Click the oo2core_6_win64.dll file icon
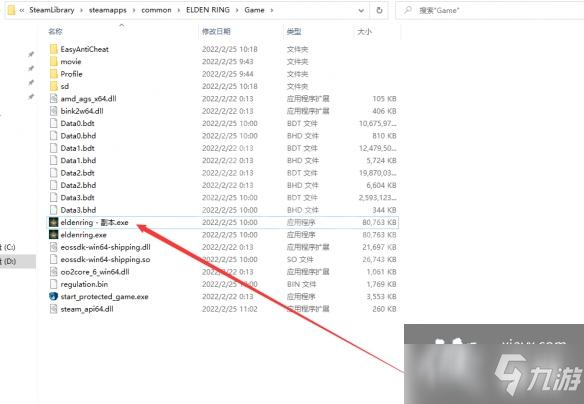The width and height of the screenshot is (584, 404). (54, 272)
